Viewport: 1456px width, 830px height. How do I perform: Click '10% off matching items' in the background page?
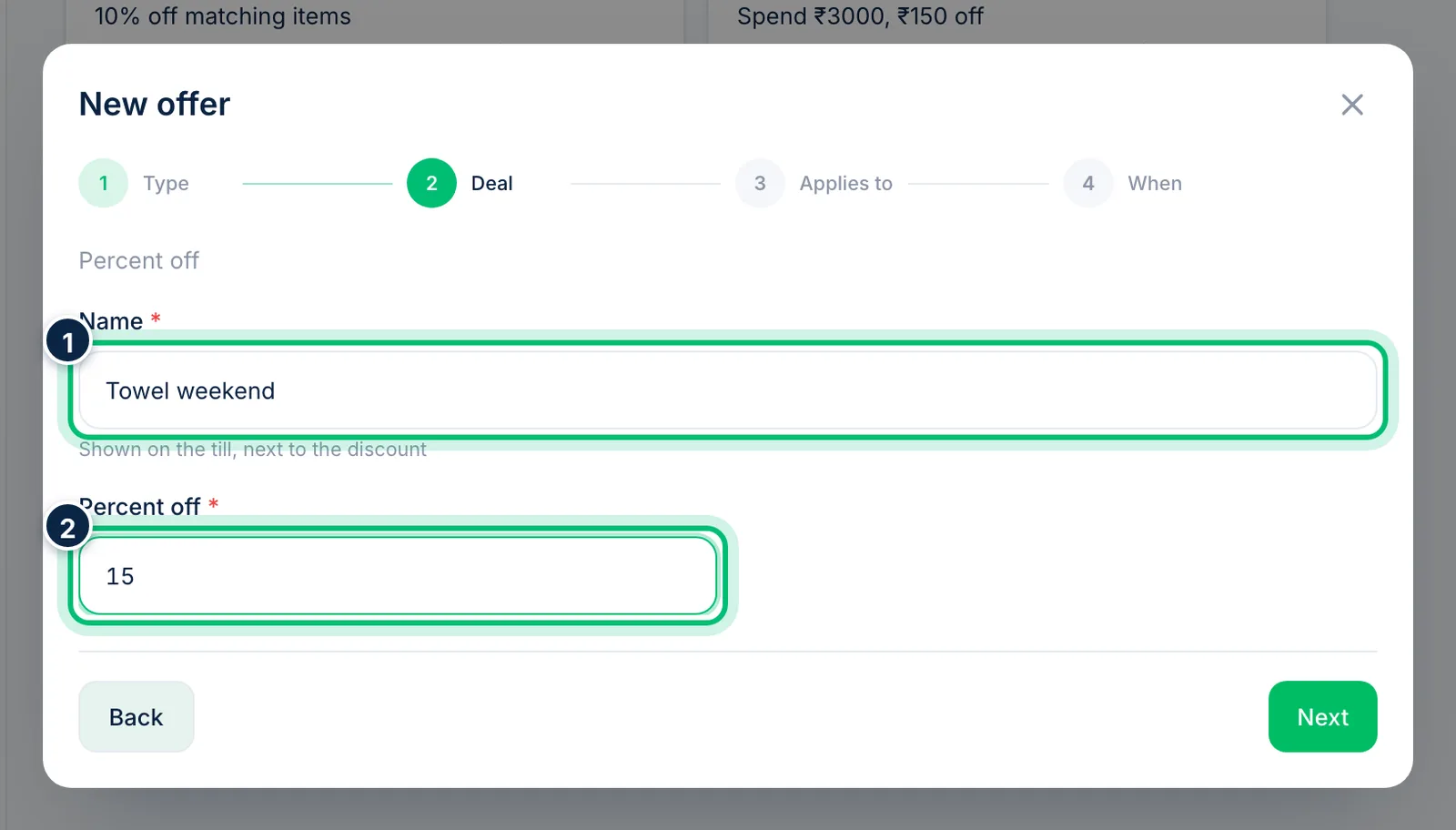point(223,16)
